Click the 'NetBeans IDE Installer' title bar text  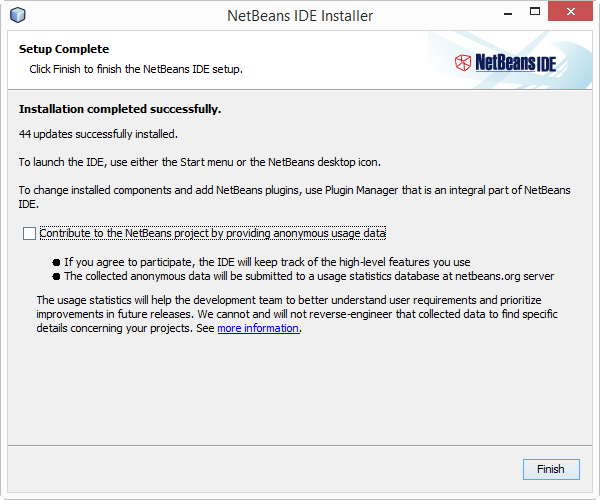(300, 16)
